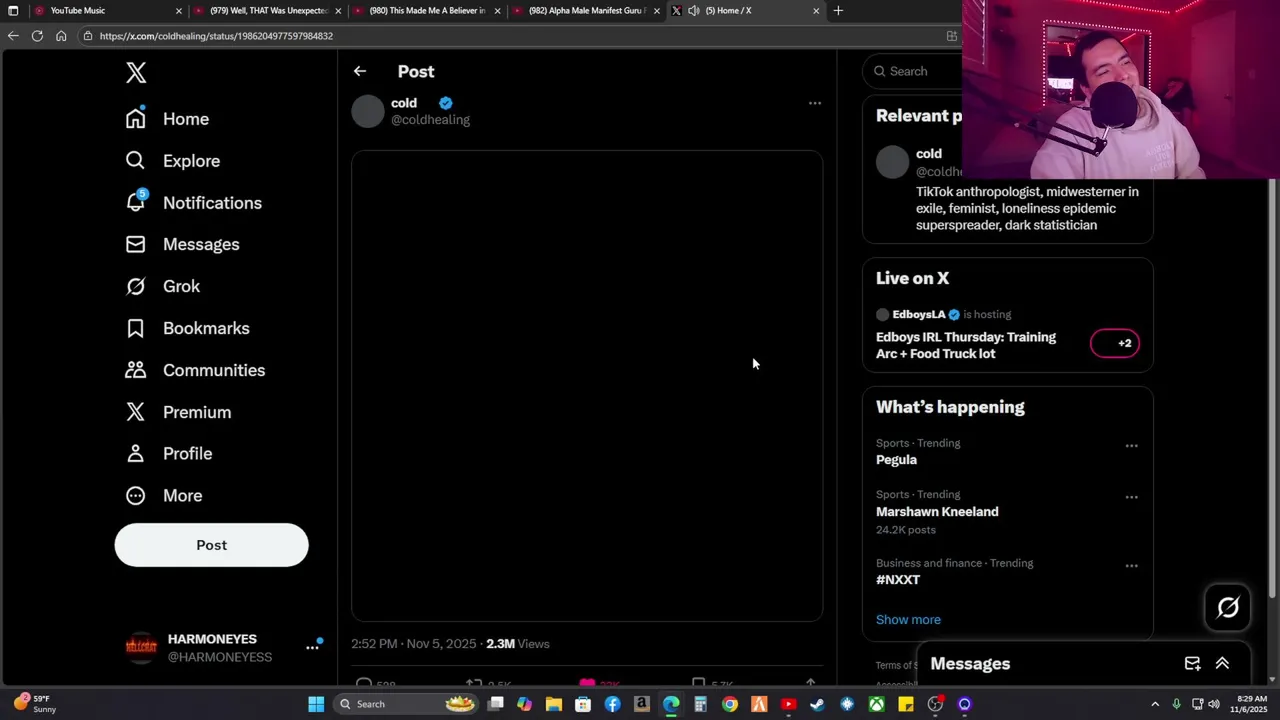This screenshot has height=720, width=1280.
Task: Click EdboysLA host name
Action: click(918, 314)
